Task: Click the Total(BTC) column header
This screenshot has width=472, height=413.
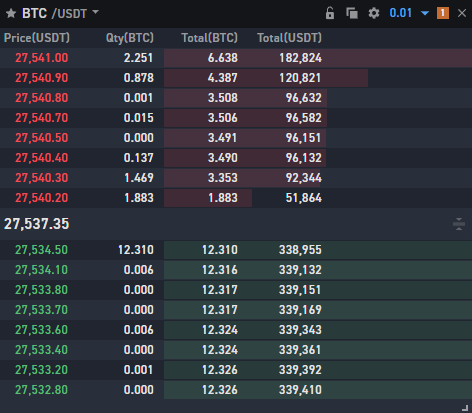Action: [209, 38]
